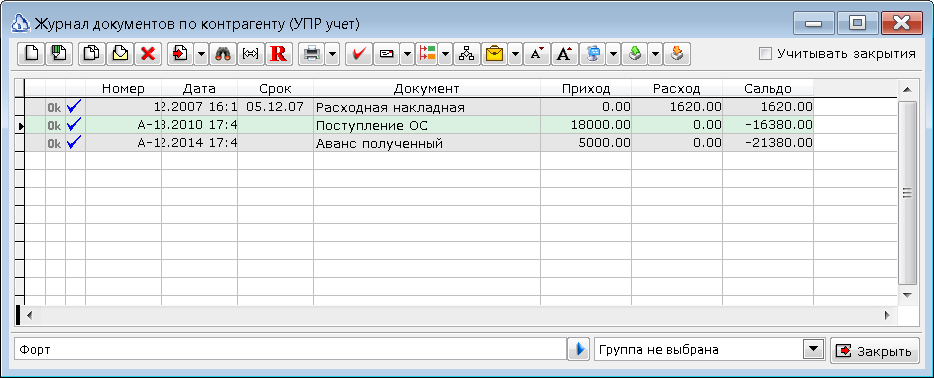Click the red-green-orange tree structure icon
Image resolution: width=934 pixels, height=378 pixels.
pyautogui.click(x=427, y=54)
